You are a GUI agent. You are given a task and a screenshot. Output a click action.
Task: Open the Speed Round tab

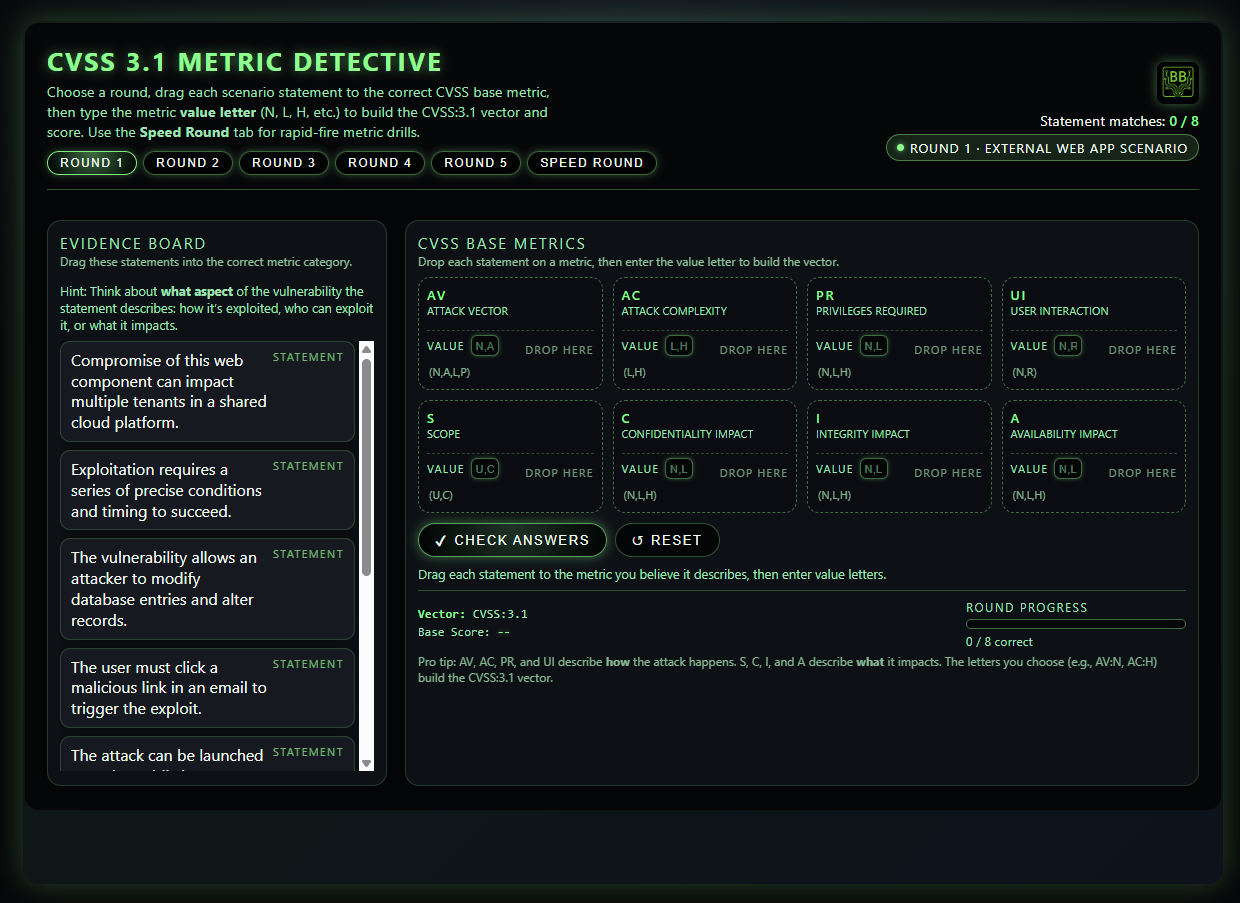pos(591,163)
